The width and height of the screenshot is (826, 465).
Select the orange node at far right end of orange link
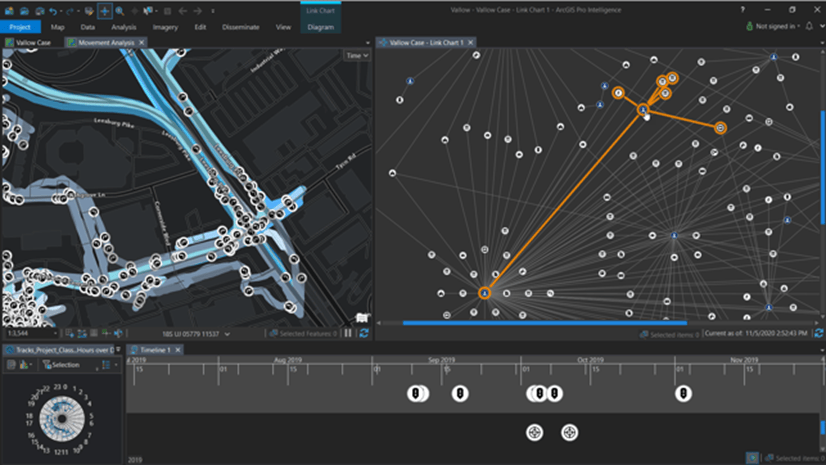[x=721, y=128]
